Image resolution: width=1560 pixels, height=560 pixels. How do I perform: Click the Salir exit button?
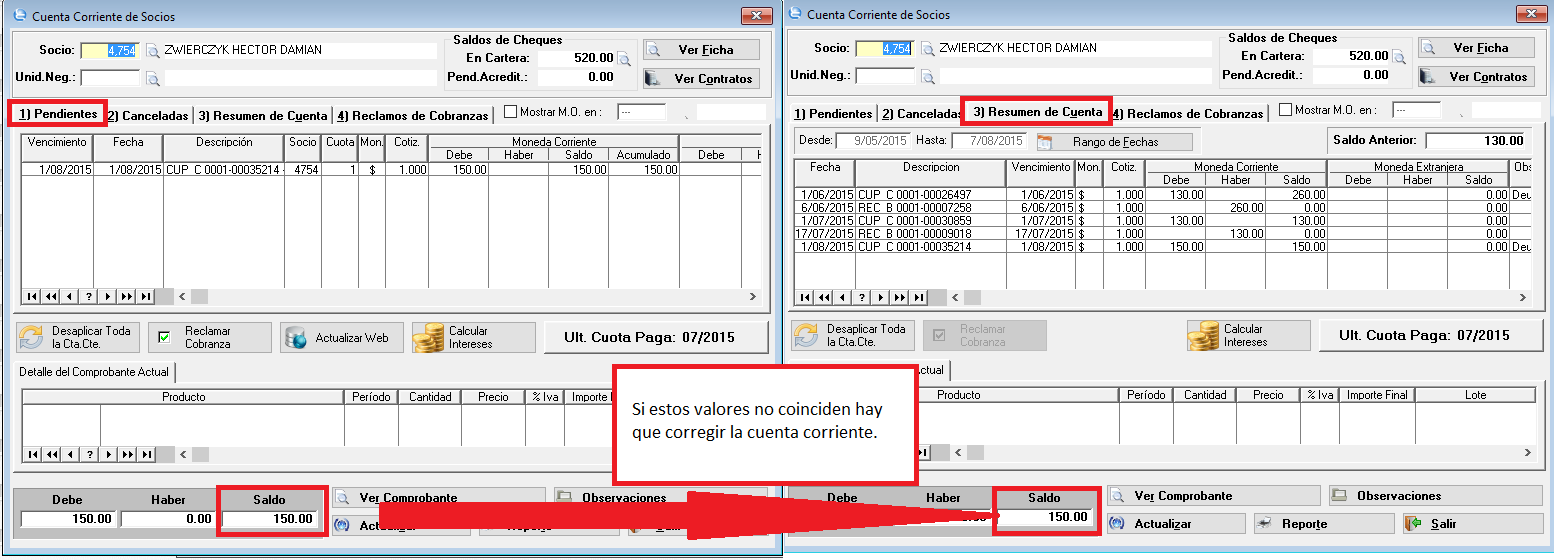pyautogui.click(x=1472, y=524)
